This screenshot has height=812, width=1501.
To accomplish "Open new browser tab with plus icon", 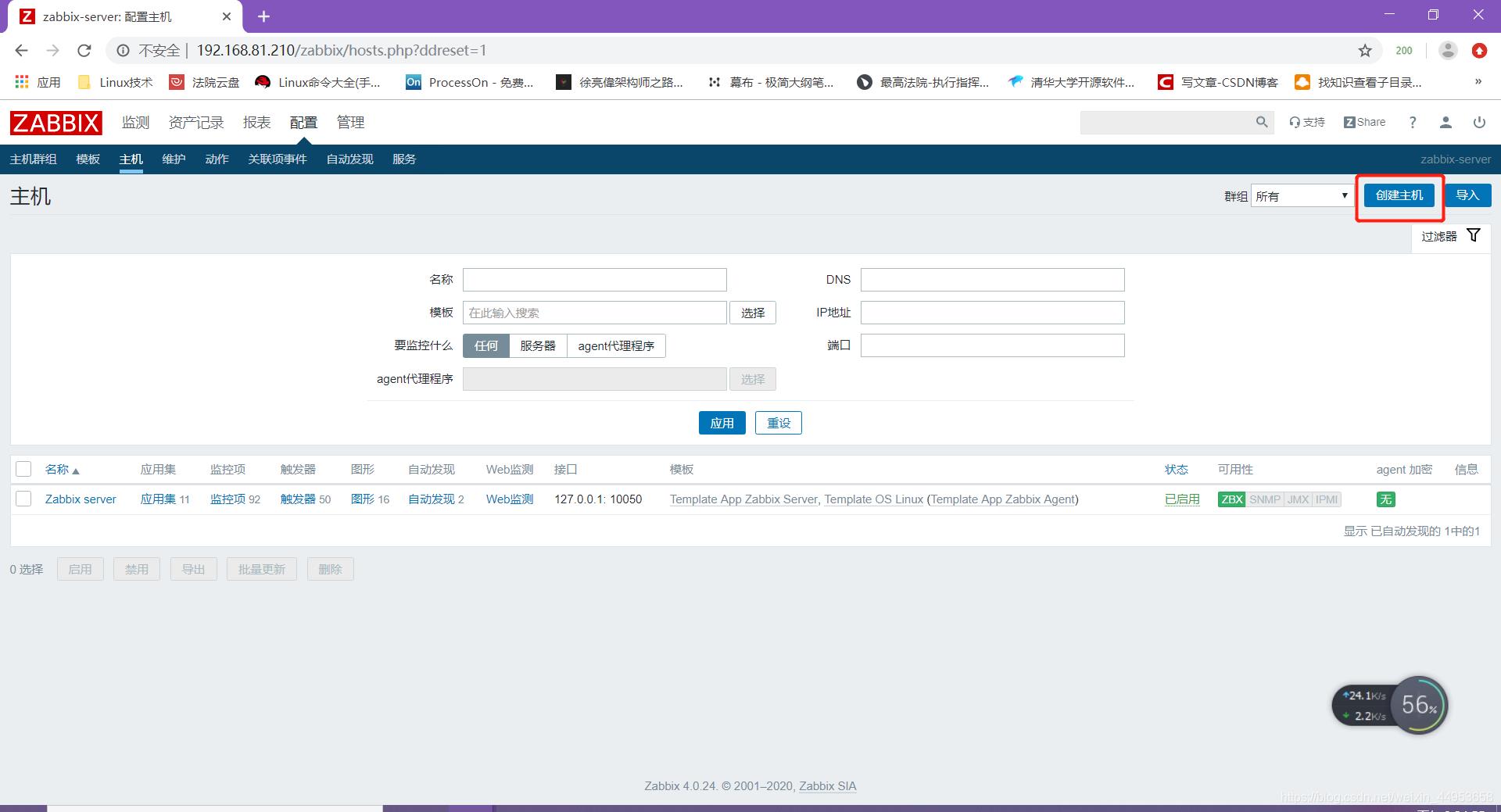I will coord(263,16).
